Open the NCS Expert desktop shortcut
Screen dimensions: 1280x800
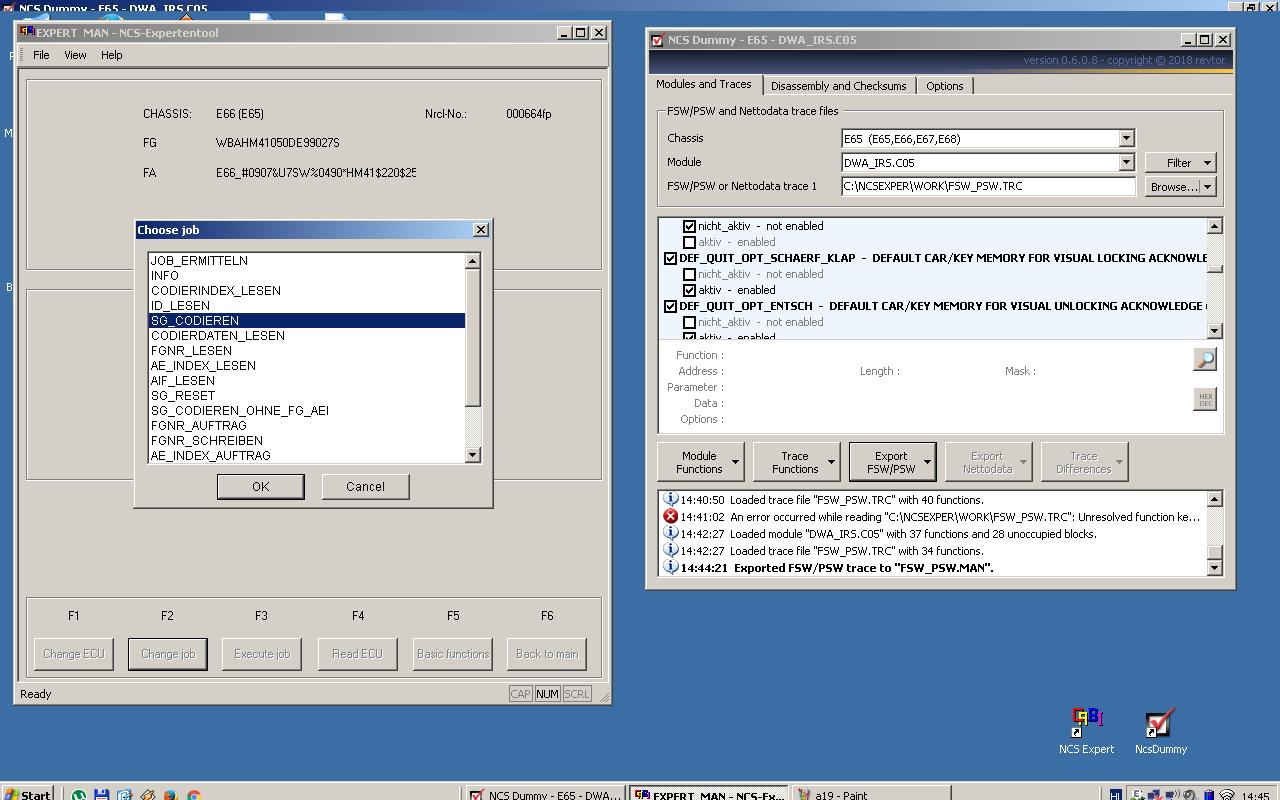(x=1086, y=731)
